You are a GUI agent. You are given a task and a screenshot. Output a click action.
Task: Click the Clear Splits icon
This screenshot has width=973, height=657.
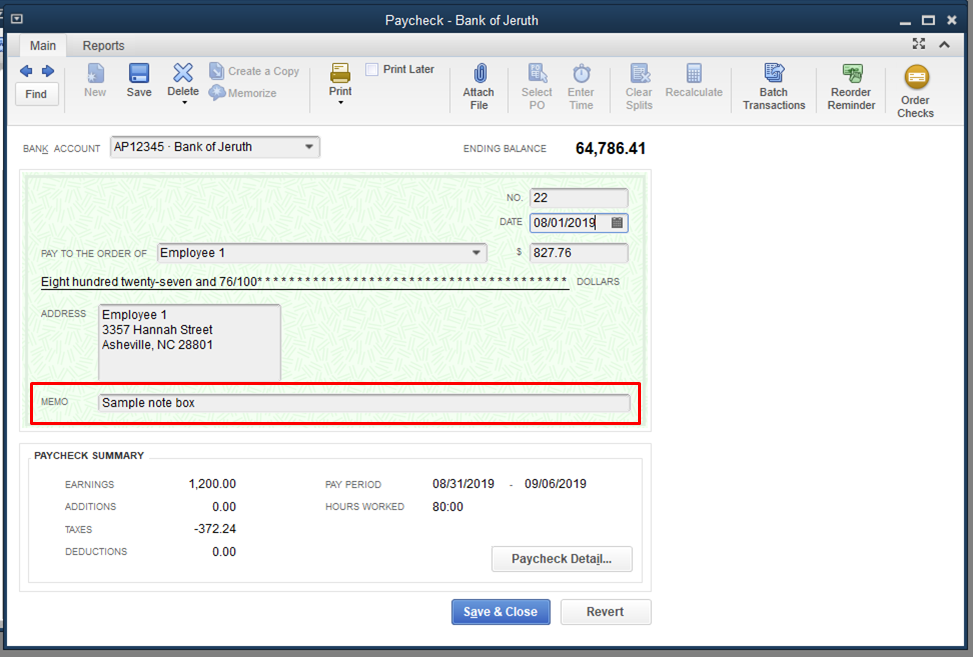coord(639,74)
